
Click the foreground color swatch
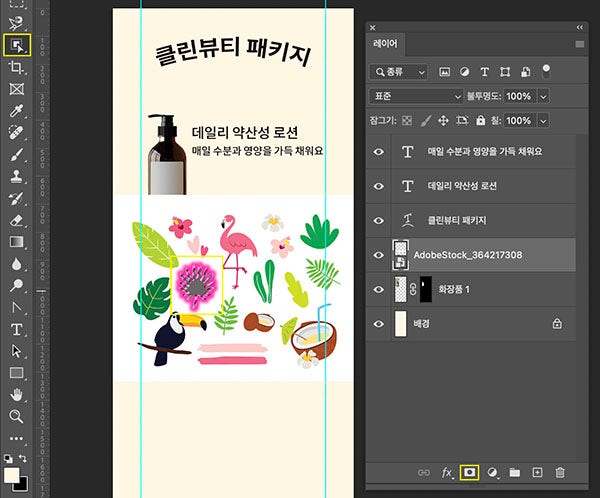[x=12, y=475]
